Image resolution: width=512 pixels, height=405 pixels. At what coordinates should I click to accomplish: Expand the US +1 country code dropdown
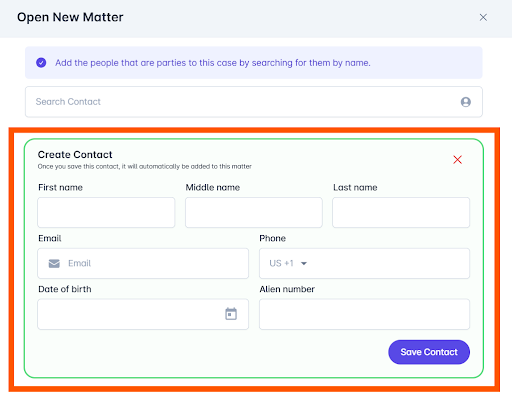288,263
